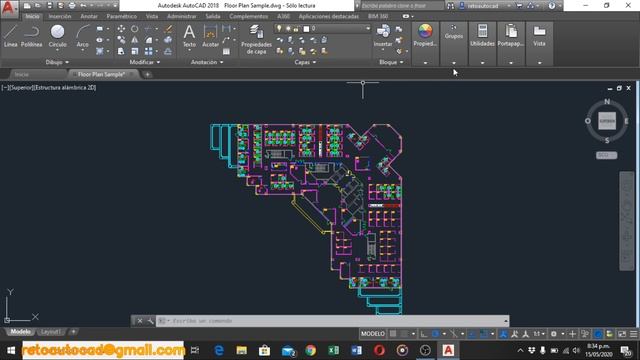Image resolution: width=640 pixels, height=360 pixels.
Task: Click the Scale tool in Modificar
Action: tap(134, 51)
